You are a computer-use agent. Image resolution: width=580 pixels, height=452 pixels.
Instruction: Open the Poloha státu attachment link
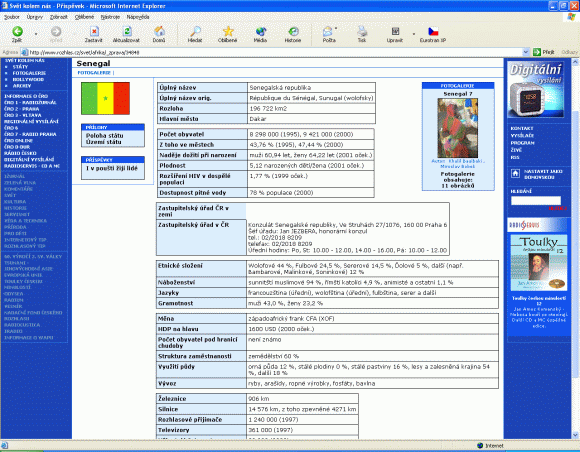(105, 135)
